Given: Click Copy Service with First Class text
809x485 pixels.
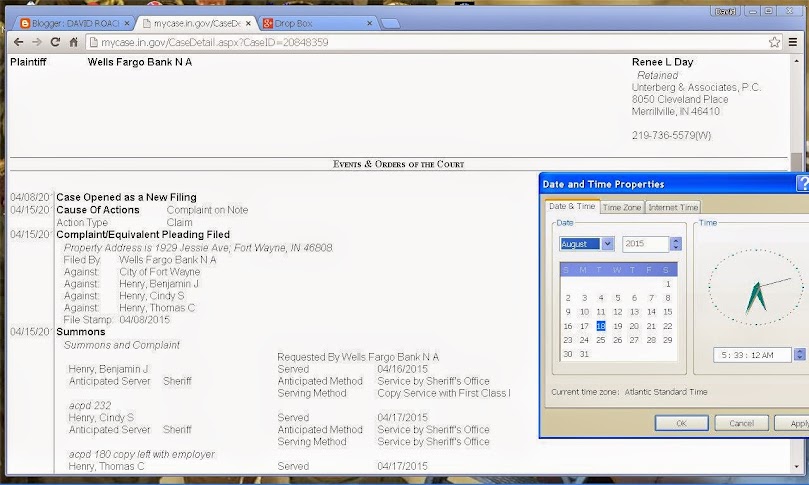Looking at the screenshot, I should click(x=444, y=393).
